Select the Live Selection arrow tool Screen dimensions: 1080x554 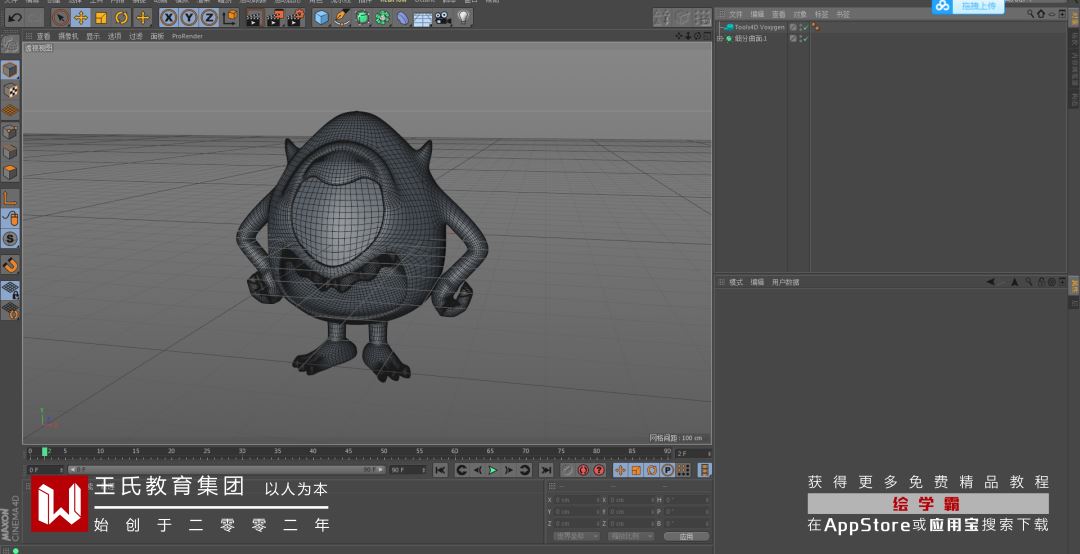coord(60,18)
